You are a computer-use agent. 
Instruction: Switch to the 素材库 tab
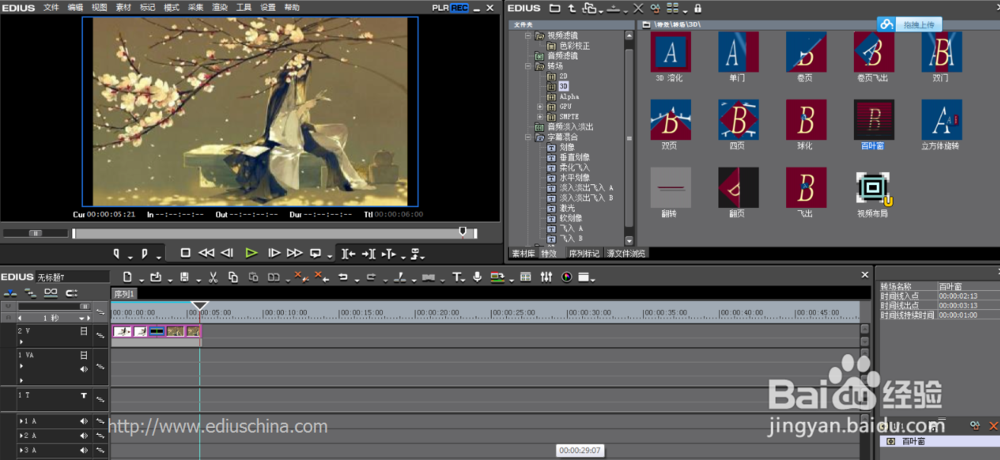pos(523,253)
